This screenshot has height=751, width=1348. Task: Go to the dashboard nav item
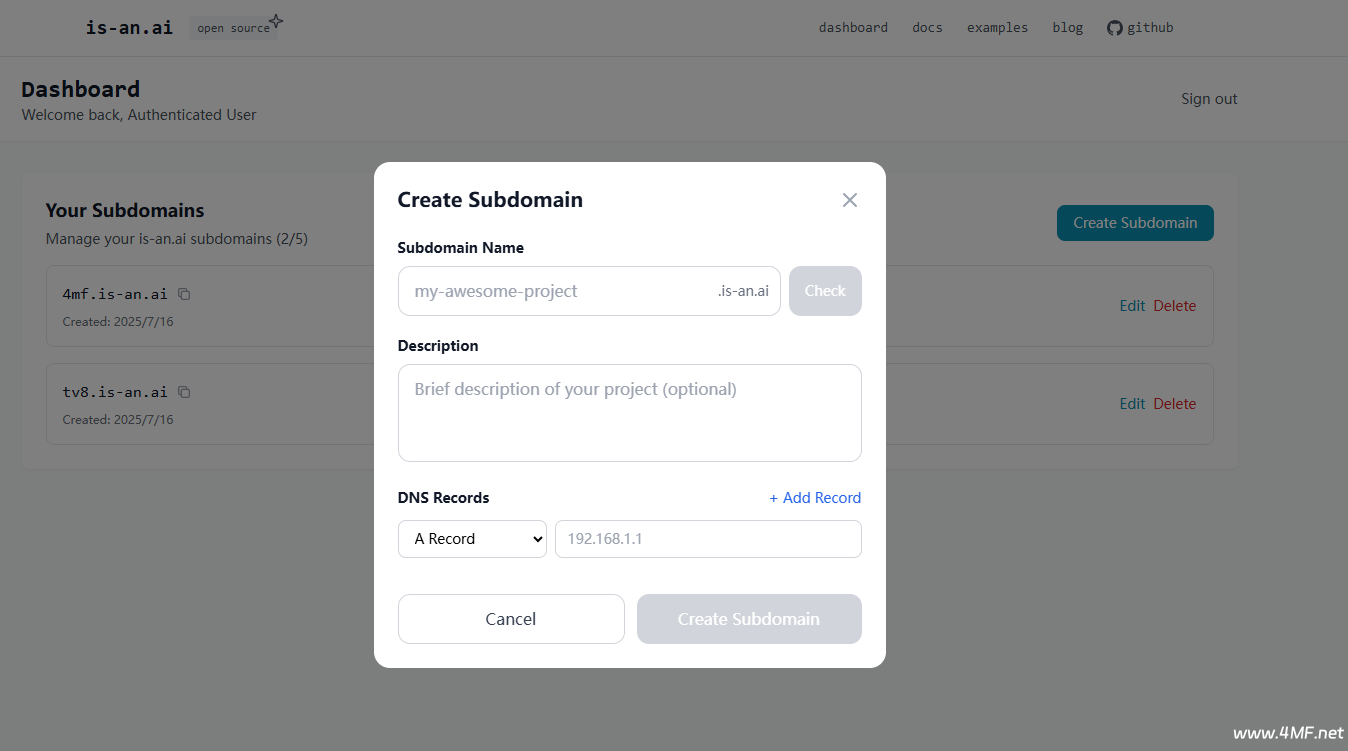click(x=853, y=28)
